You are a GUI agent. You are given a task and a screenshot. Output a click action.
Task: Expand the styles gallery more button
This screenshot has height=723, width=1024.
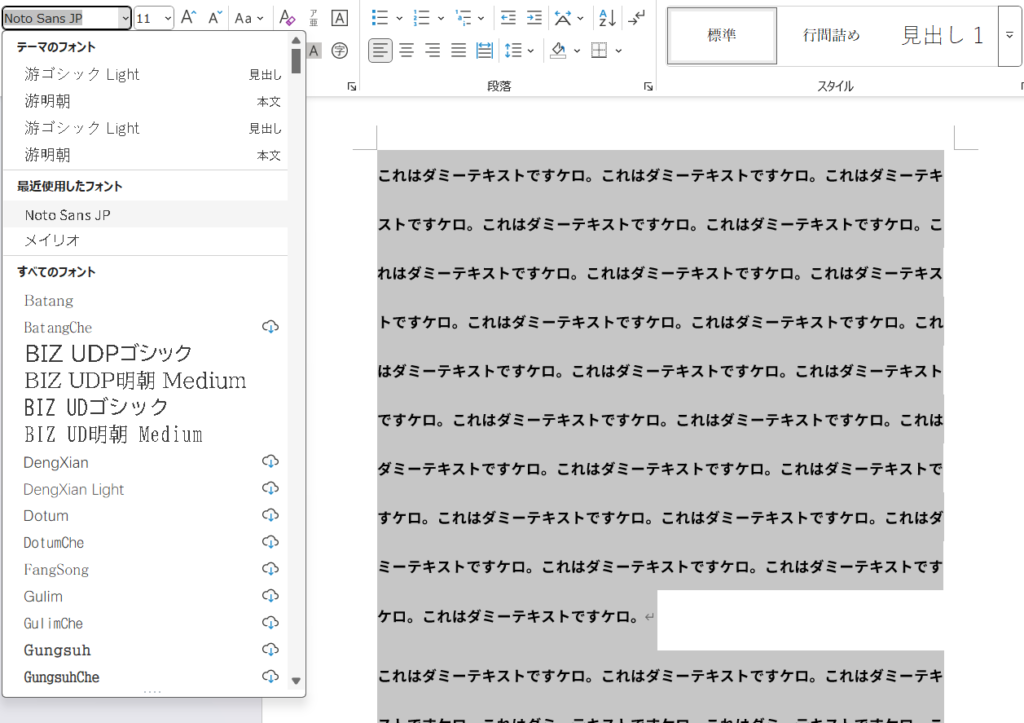pyautogui.click(x=1009, y=36)
